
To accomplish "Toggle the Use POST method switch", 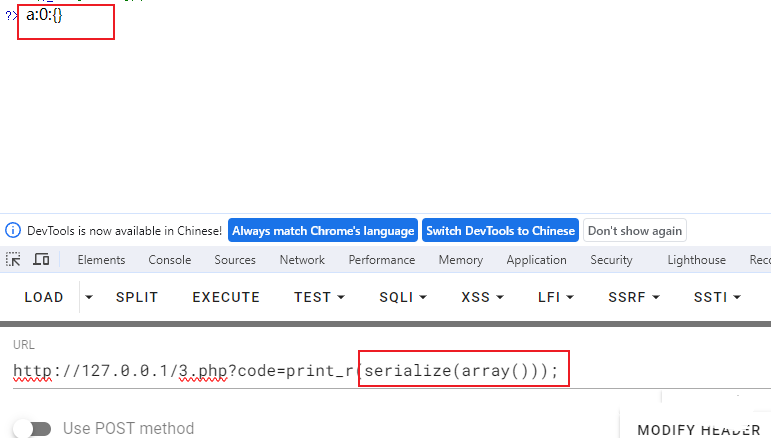I will pos(32,428).
